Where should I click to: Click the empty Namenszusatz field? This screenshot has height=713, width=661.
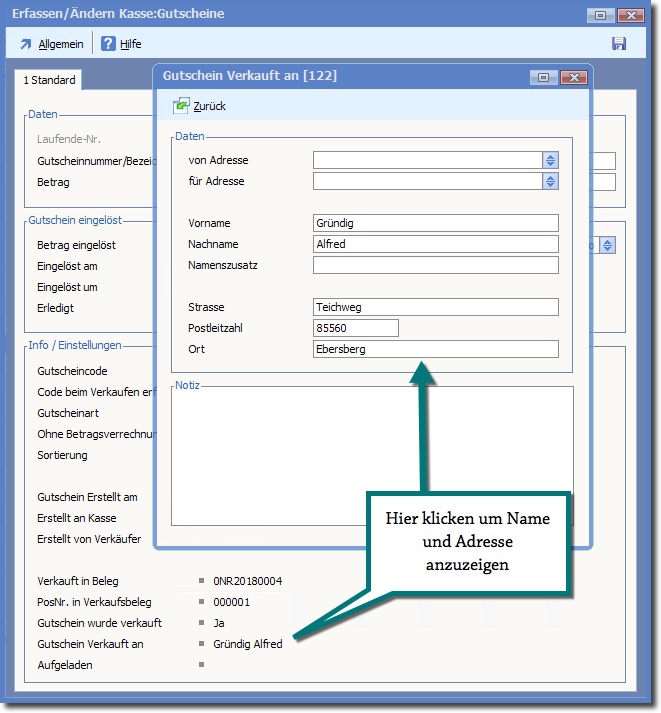pos(435,265)
